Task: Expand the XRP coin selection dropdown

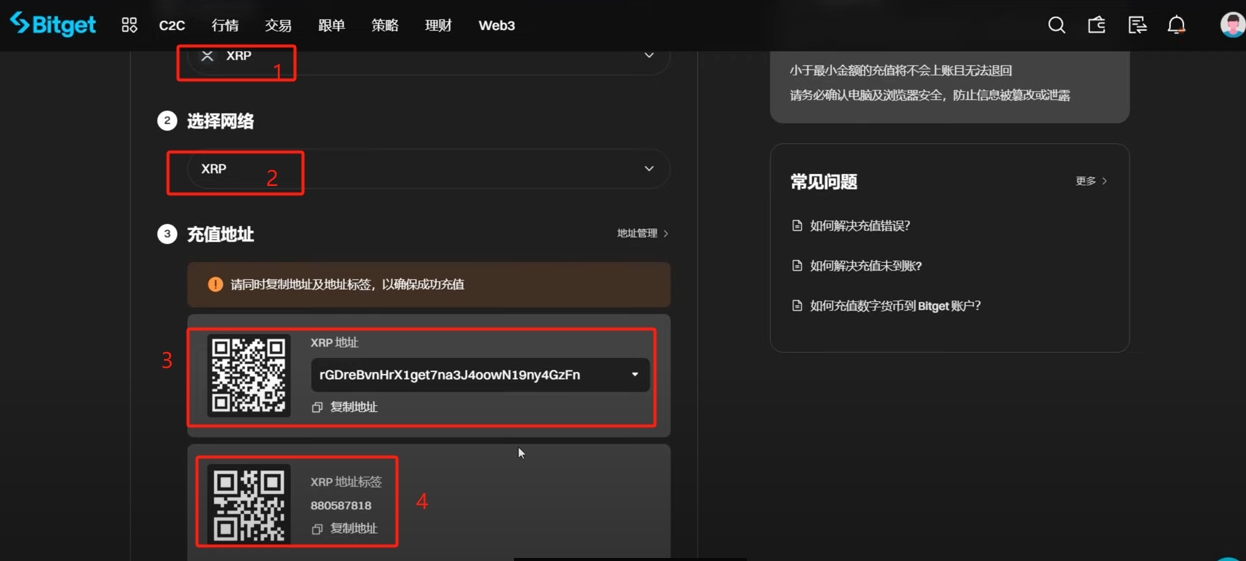Action: 649,56
